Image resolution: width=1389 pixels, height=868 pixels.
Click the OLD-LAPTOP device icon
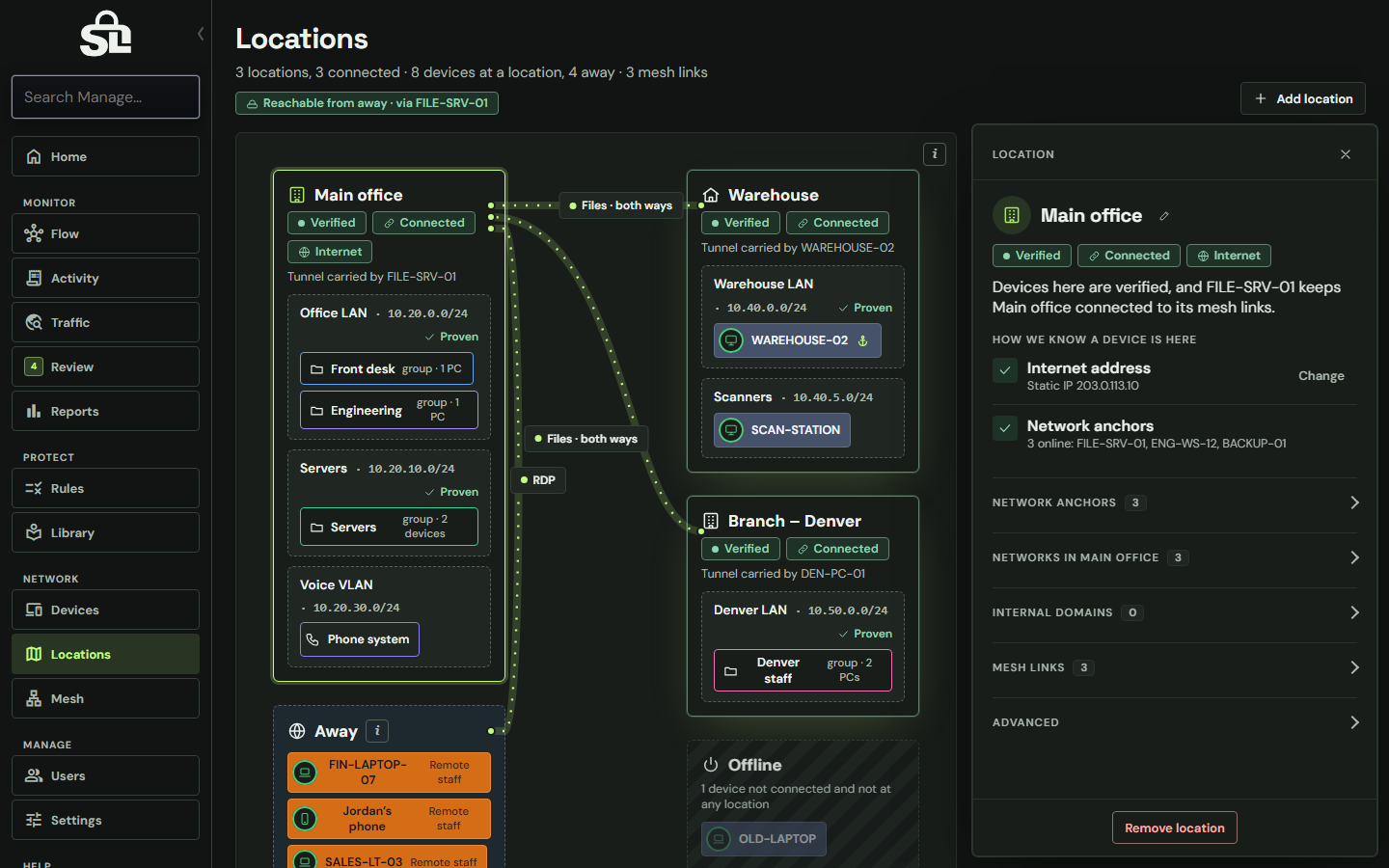click(x=719, y=839)
